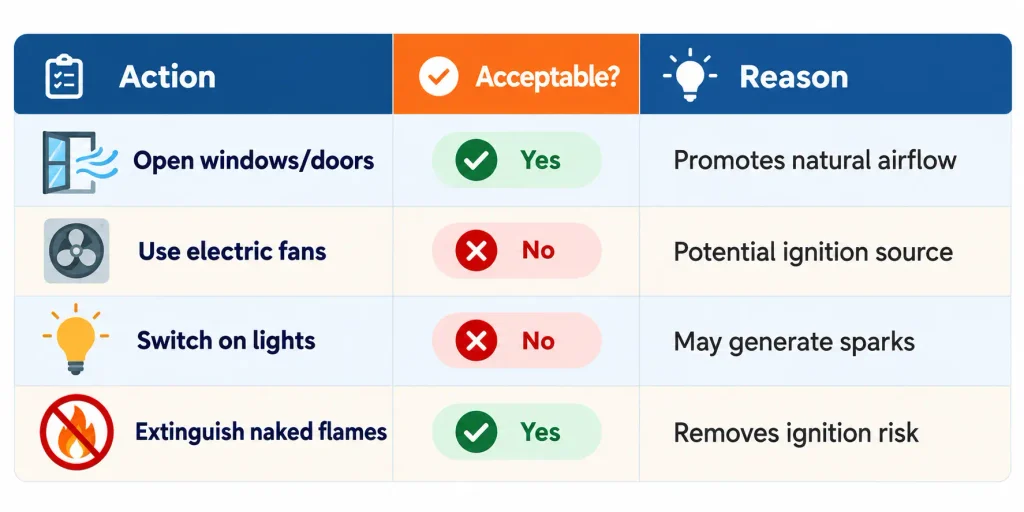The width and height of the screenshot is (1024, 512).
Task: Click the Yes pill for Open windows/doors
Action: [517, 160]
